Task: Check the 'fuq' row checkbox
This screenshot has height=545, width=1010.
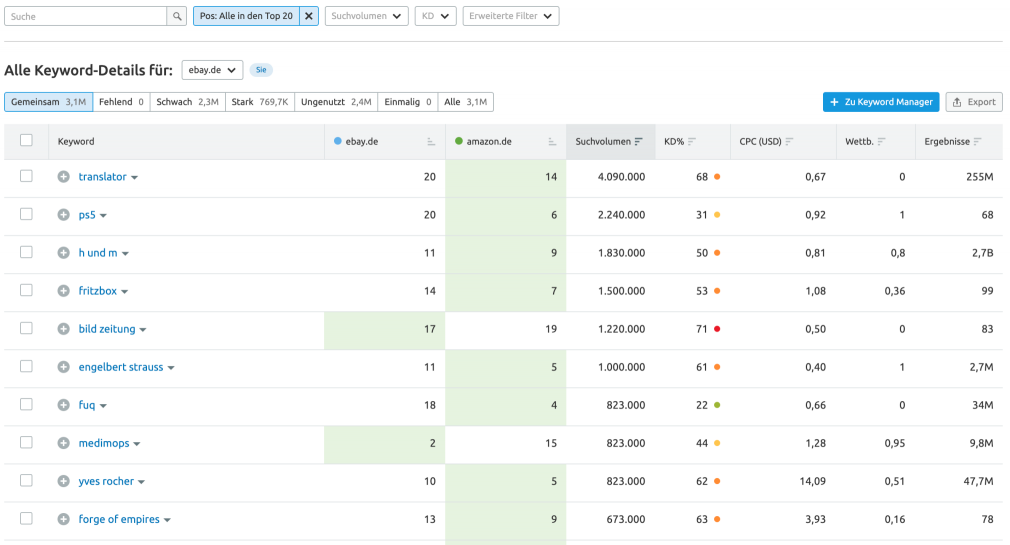Action: tap(26, 404)
